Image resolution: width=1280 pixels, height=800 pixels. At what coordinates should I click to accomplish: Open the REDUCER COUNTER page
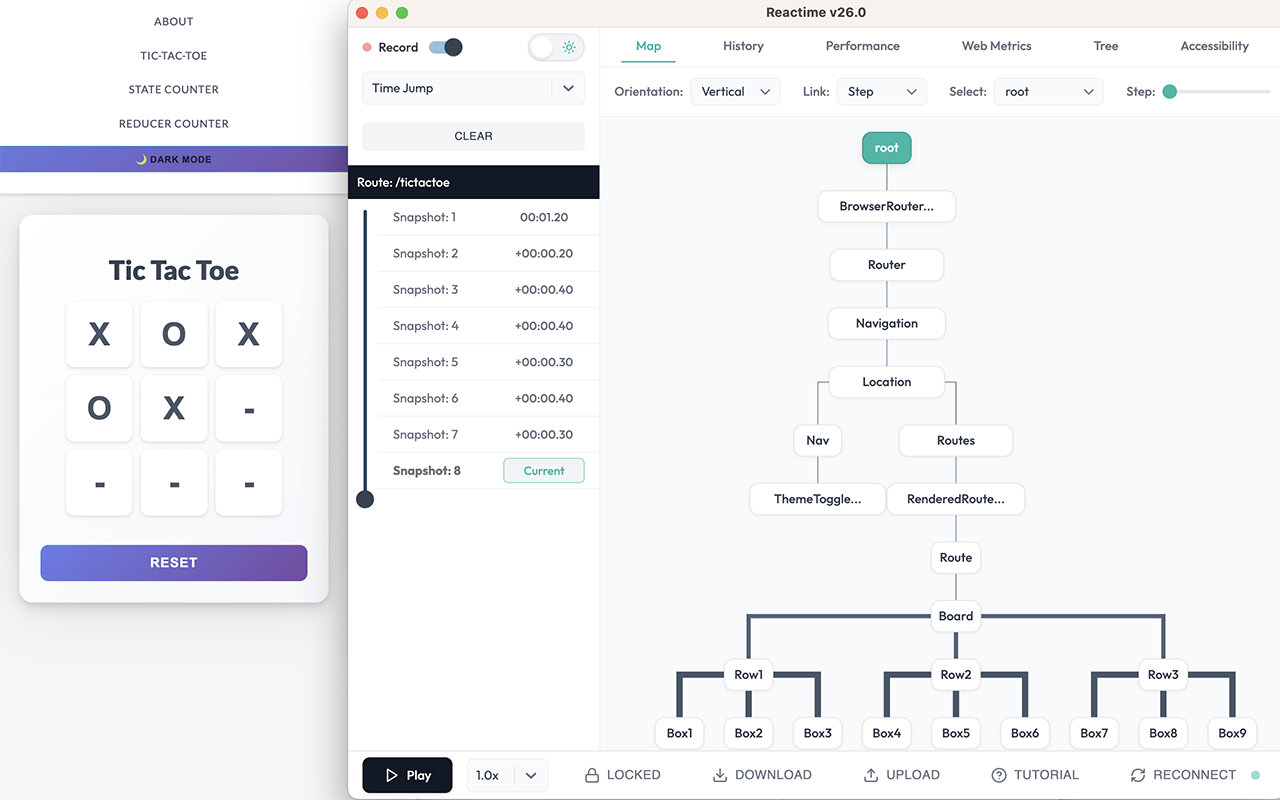pos(174,124)
